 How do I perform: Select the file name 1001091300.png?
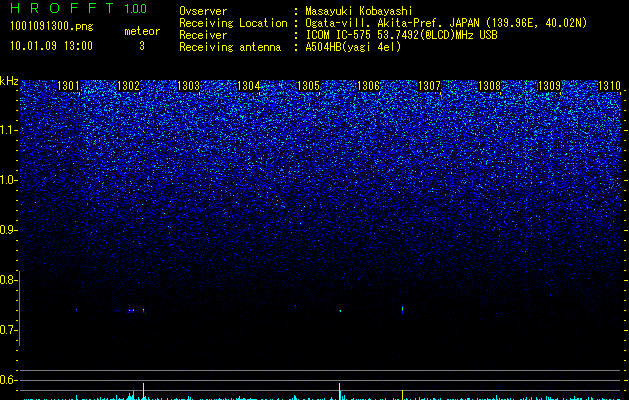(52, 26)
